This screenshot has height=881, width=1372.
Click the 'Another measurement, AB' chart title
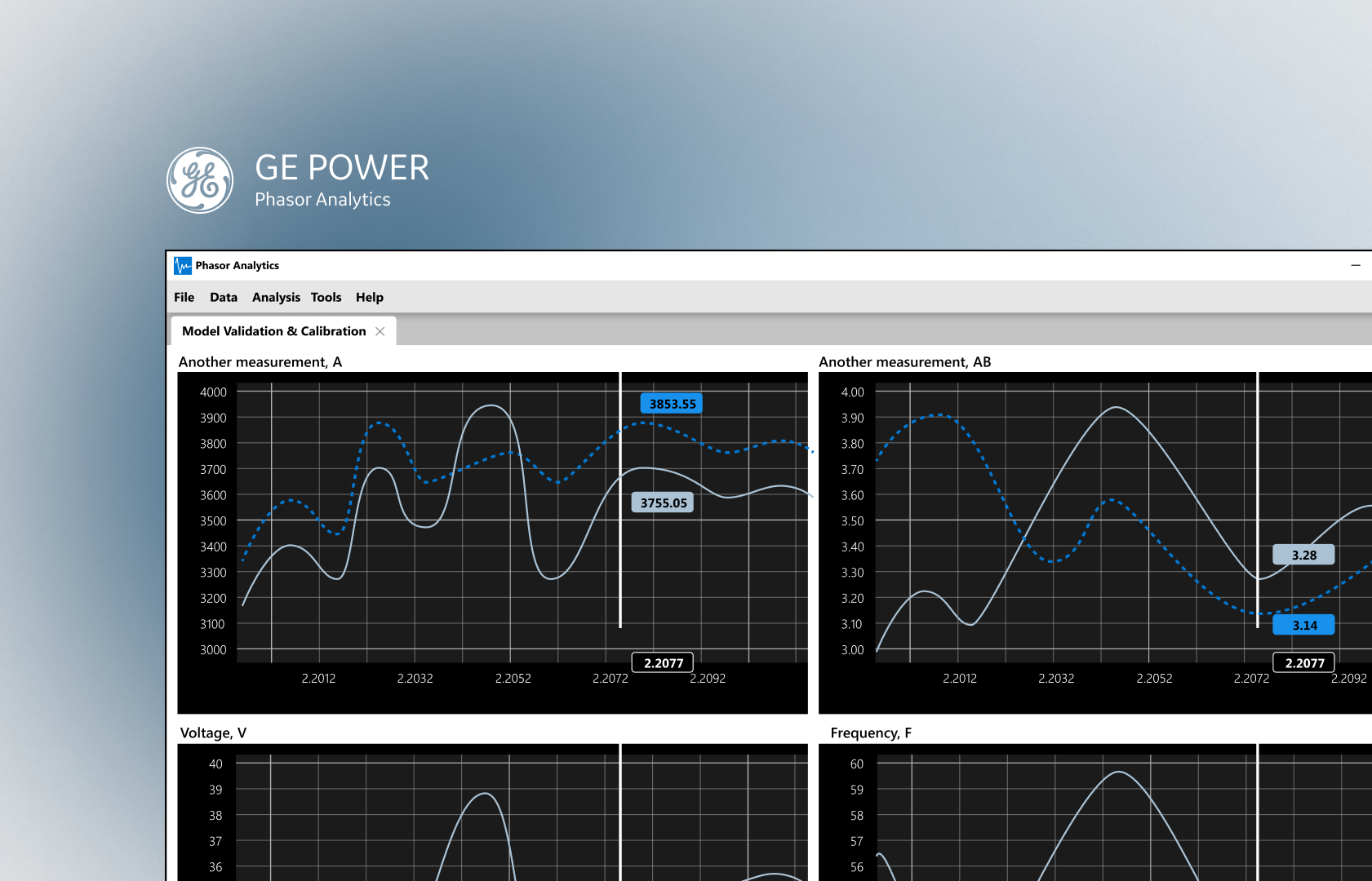click(905, 361)
